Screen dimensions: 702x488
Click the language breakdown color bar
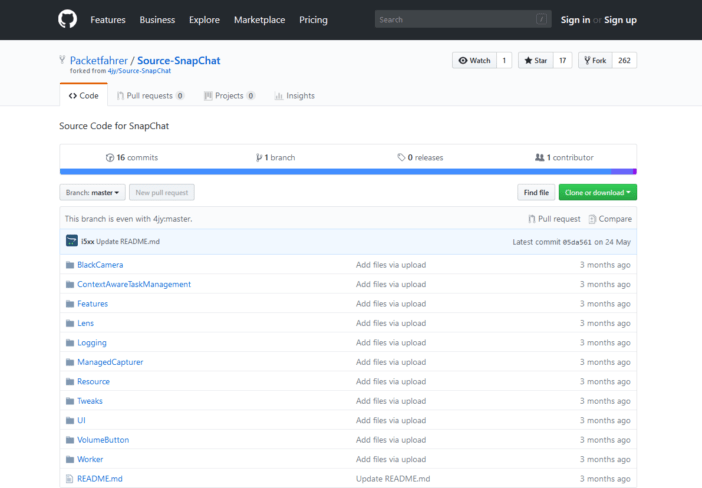348,171
